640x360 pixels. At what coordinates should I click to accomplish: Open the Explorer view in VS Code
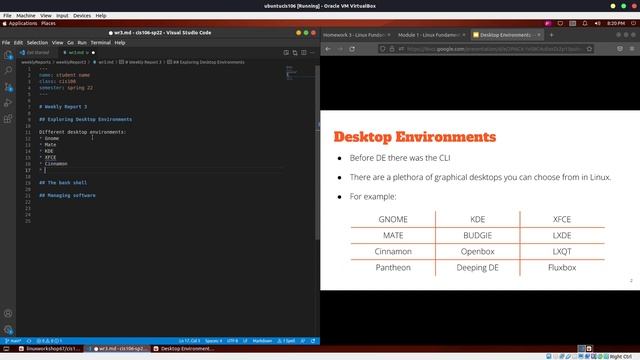(x=8, y=55)
